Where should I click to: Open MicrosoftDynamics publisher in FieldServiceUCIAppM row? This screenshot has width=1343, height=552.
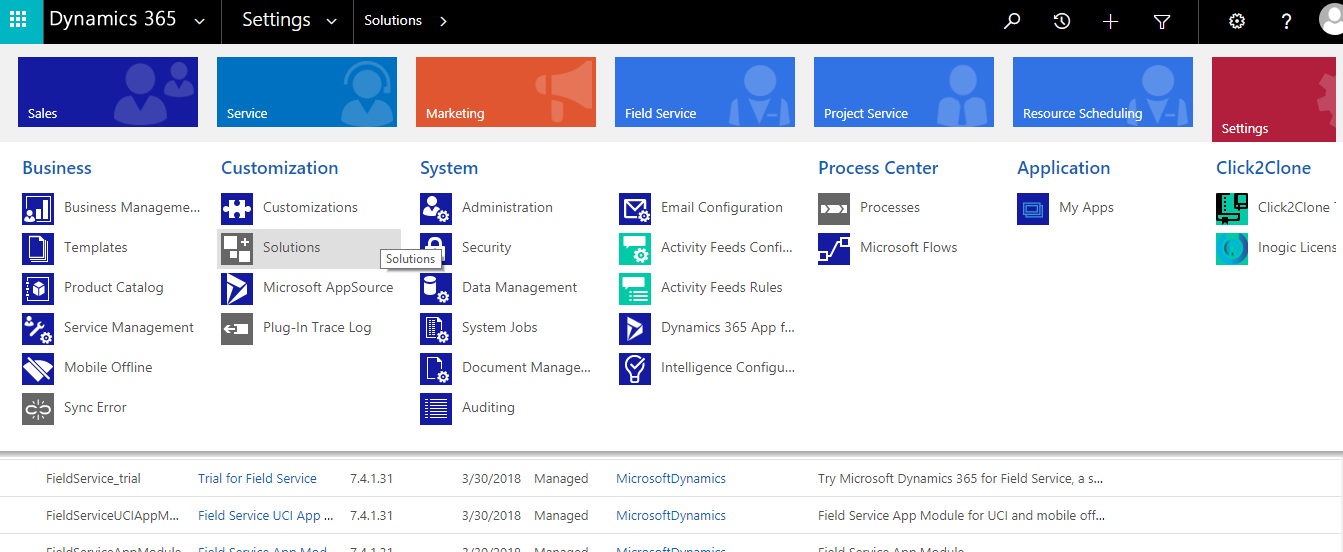671,515
